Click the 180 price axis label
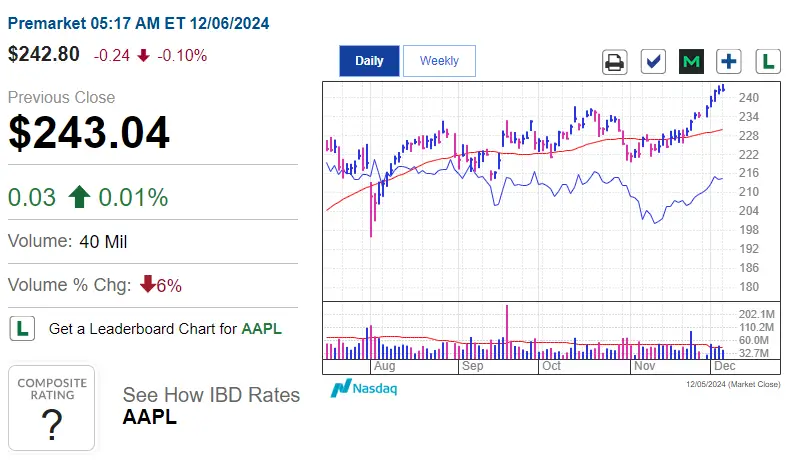This screenshot has height=471, width=790. tap(749, 287)
